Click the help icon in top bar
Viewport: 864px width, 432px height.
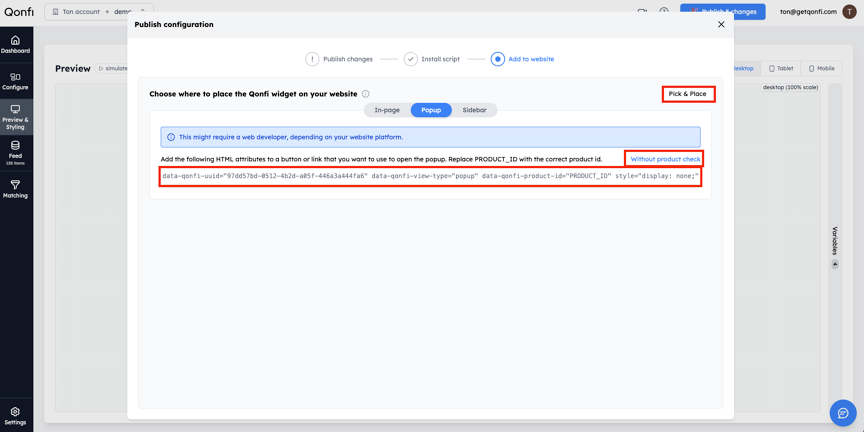pos(664,12)
